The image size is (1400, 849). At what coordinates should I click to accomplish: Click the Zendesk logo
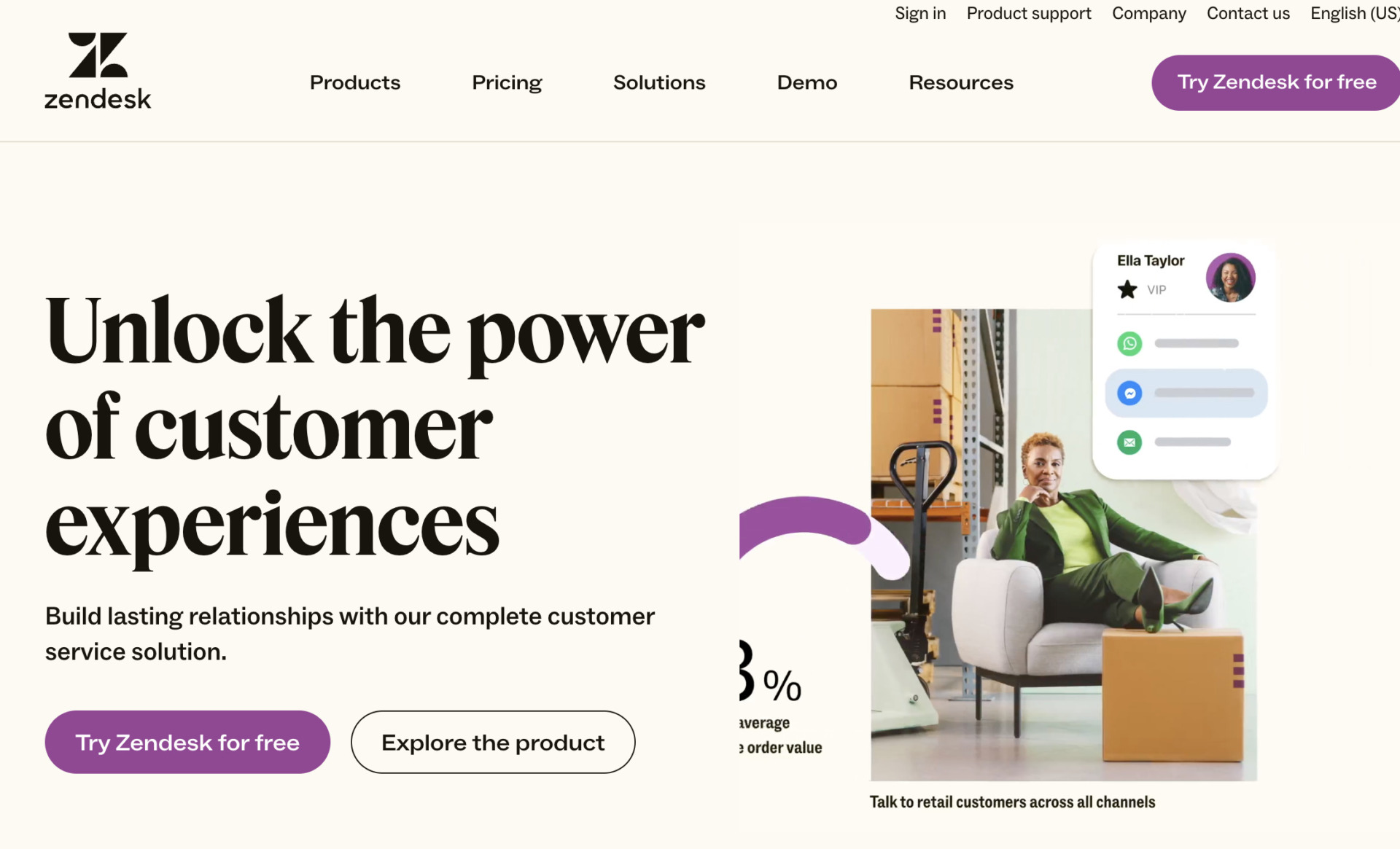(x=98, y=70)
